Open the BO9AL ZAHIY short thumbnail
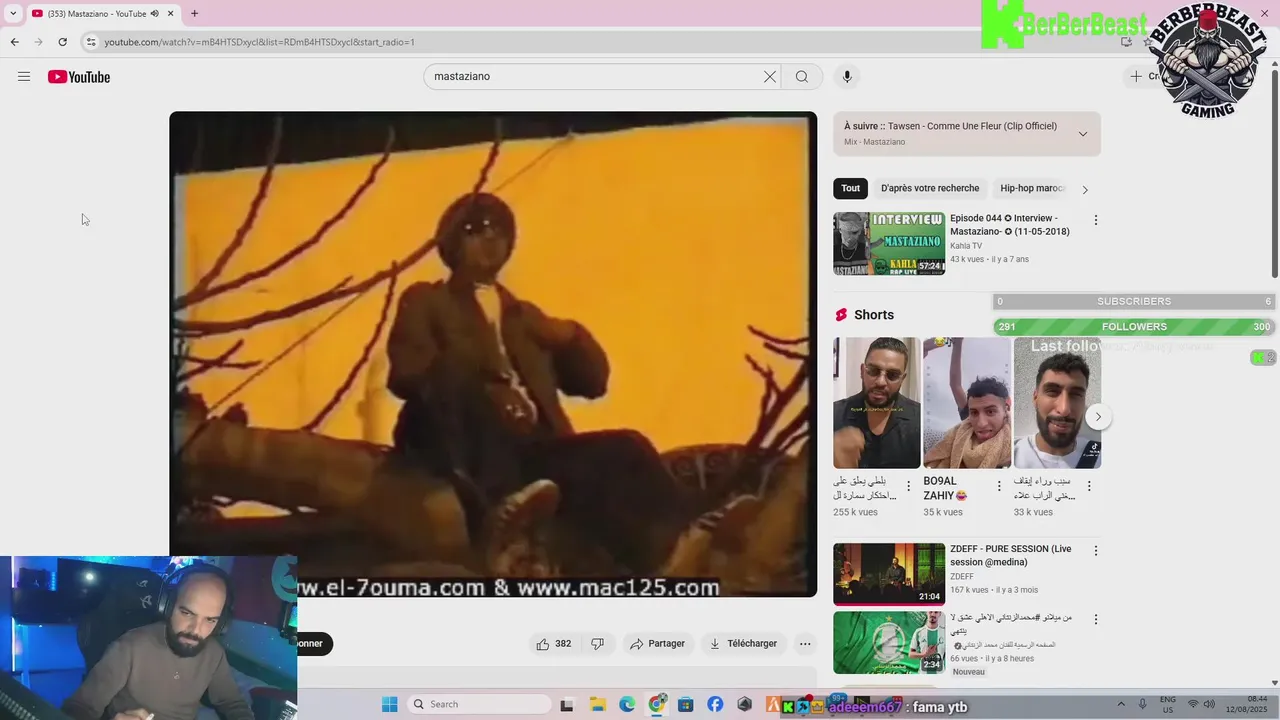This screenshot has width=1280, height=720. click(x=967, y=403)
